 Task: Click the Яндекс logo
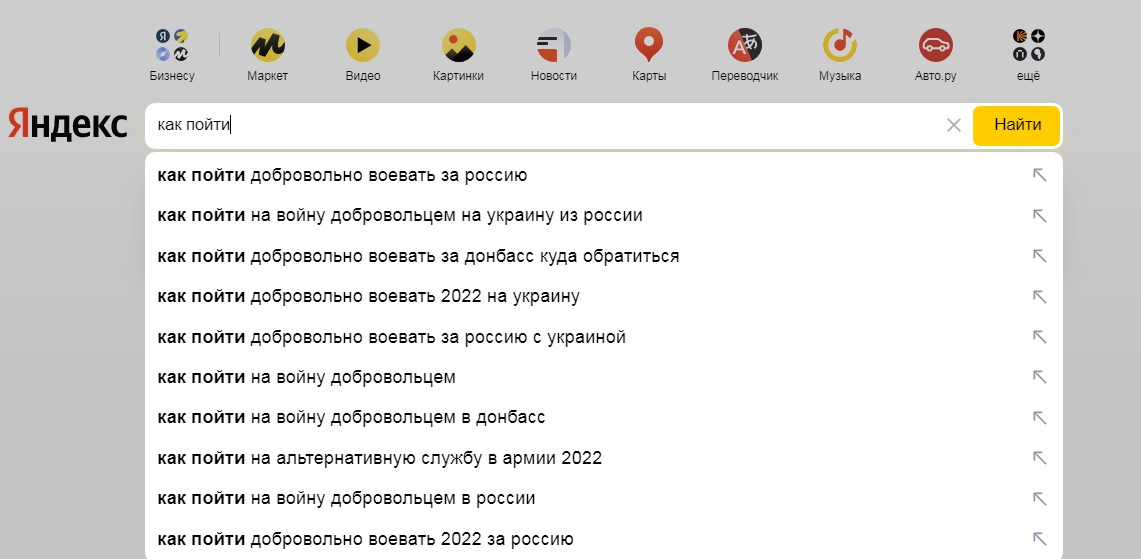click(68, 124)
